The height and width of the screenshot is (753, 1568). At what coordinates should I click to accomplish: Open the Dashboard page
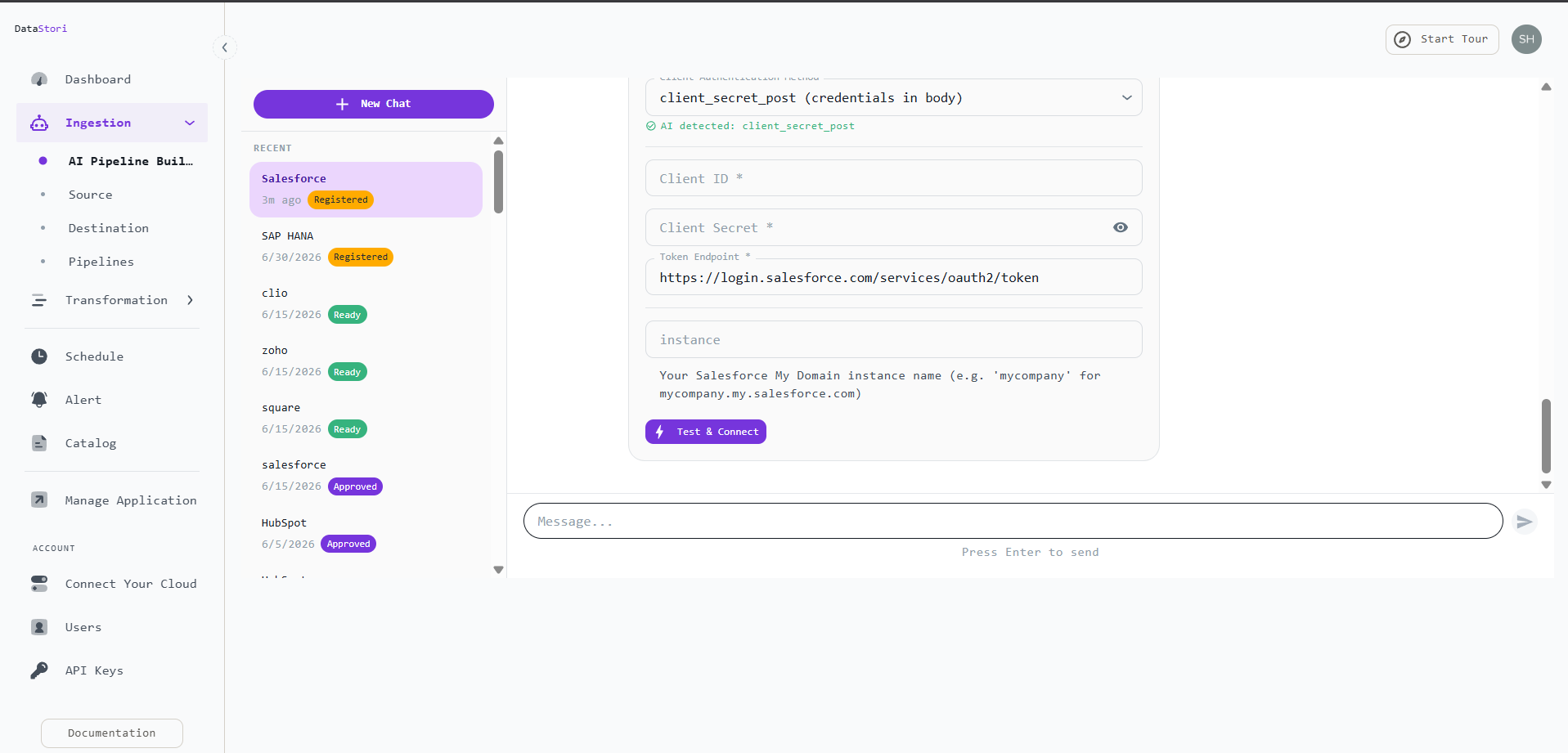pos(98,79)
